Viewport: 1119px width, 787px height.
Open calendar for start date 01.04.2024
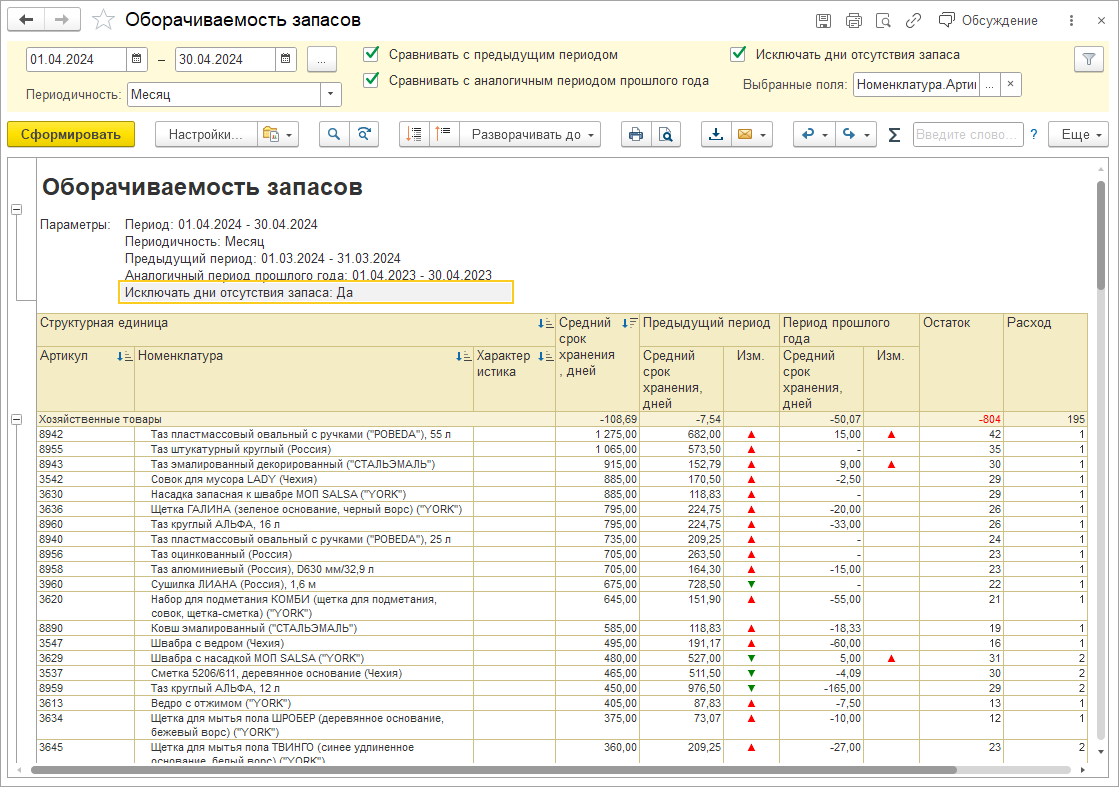[138, 60]
